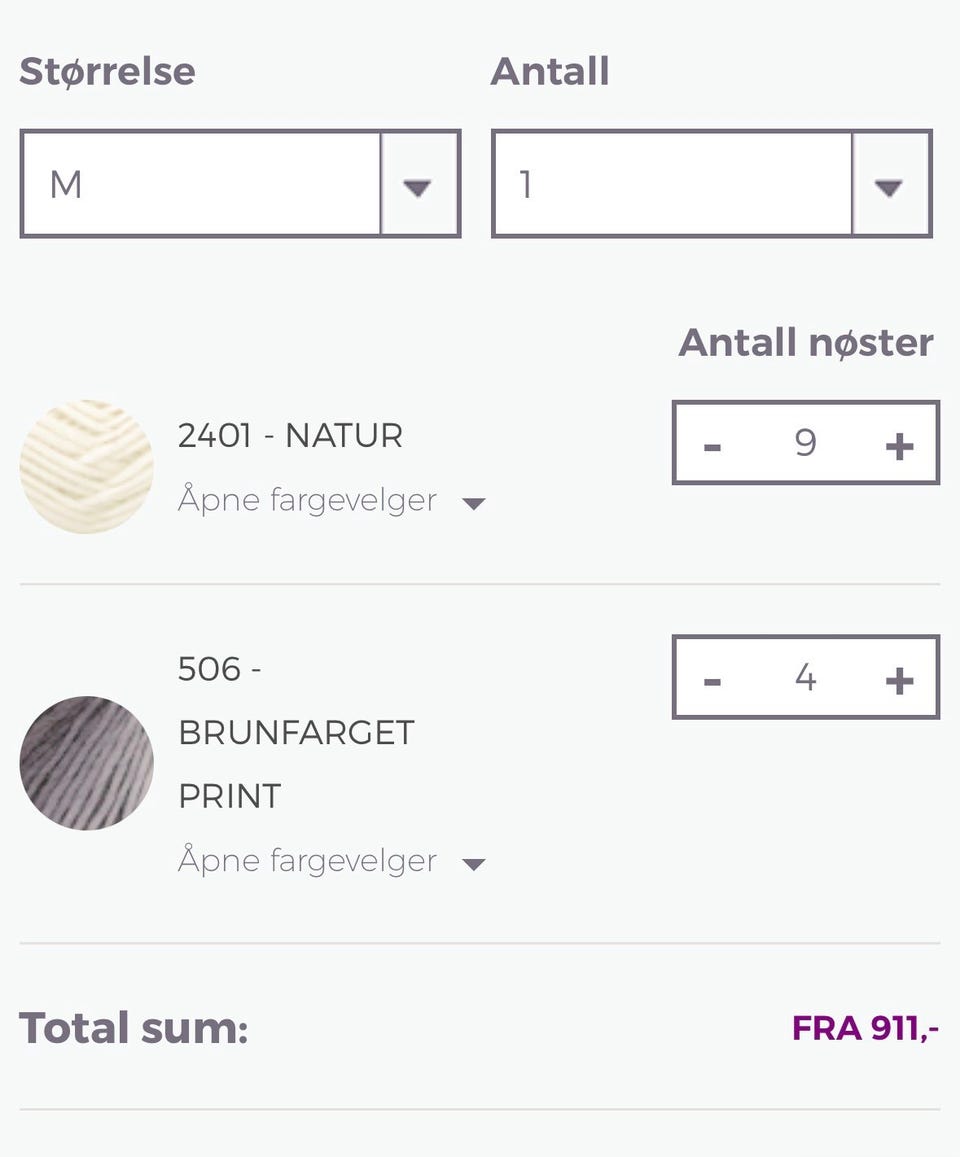The height and width of the screenshot is (1157, 960).
Task: Increase BRUNFARGET PRINT skein count
Action: coord(900,680)
